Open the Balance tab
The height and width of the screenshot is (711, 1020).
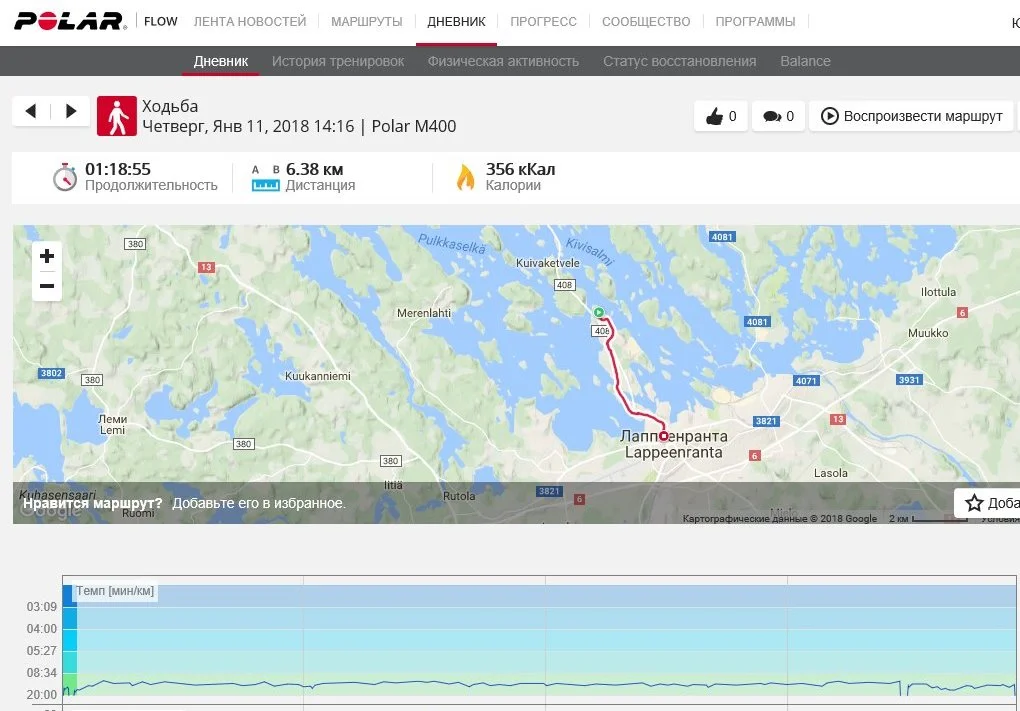point(805,61)
